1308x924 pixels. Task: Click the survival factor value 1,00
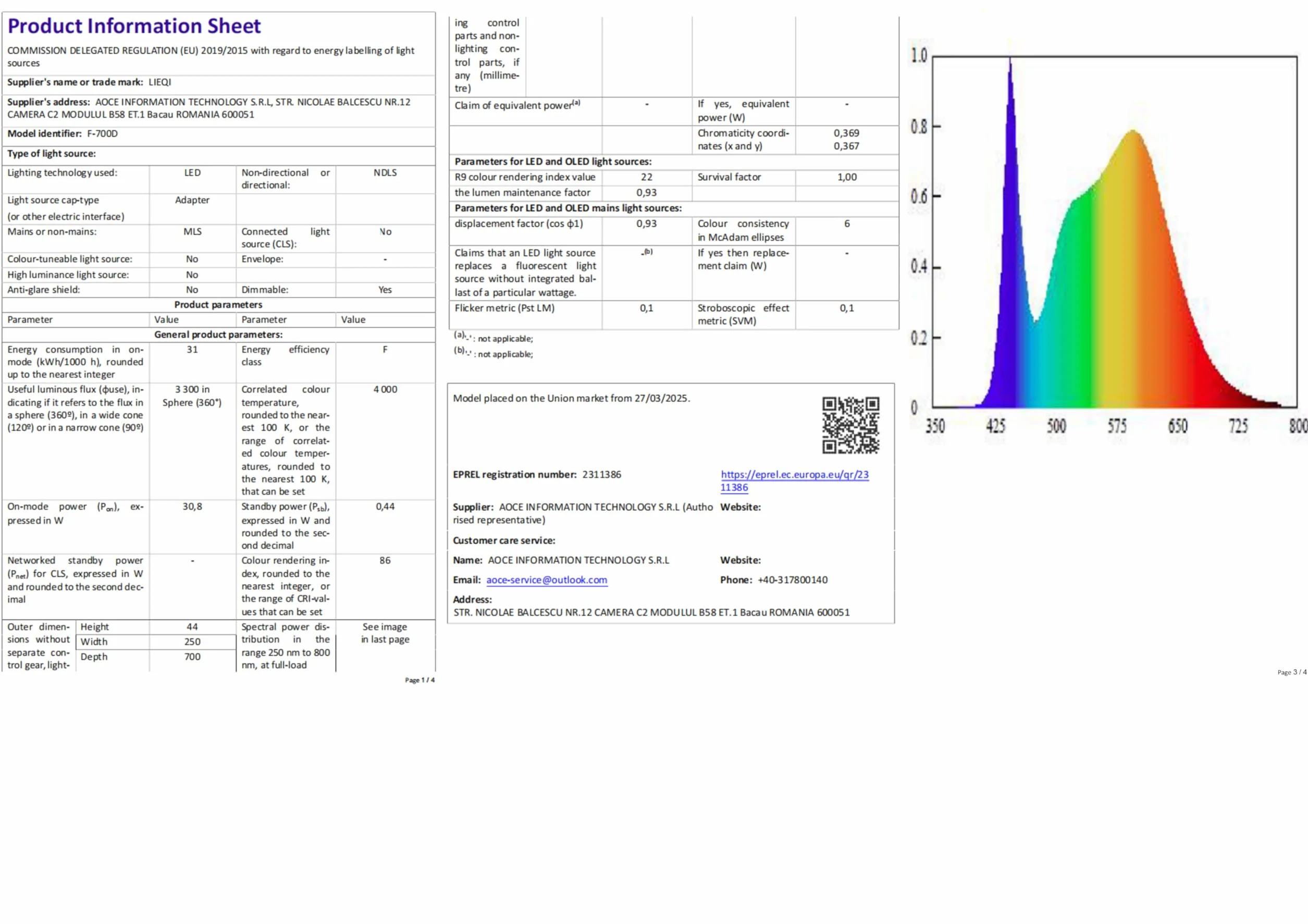point(847,177)
